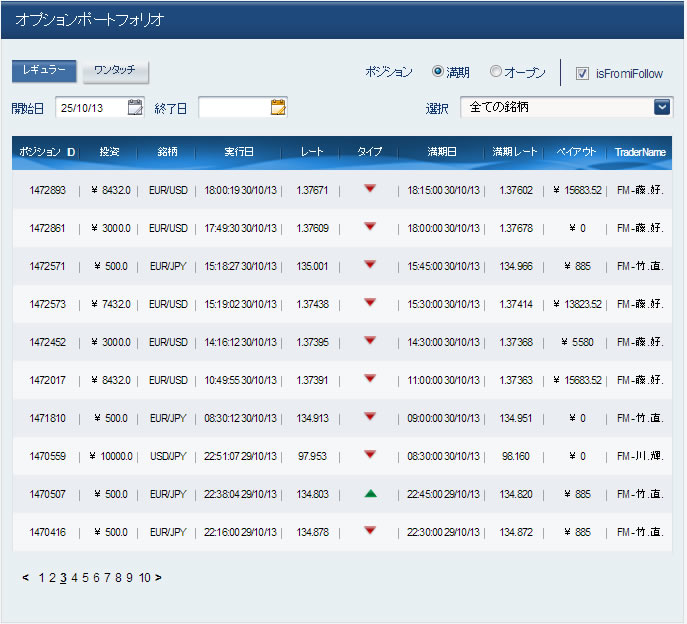The height and width of the screenshot is (624, 687).
Task: Click red down arrow in row 1472573
Action: (x=370, y=302)
